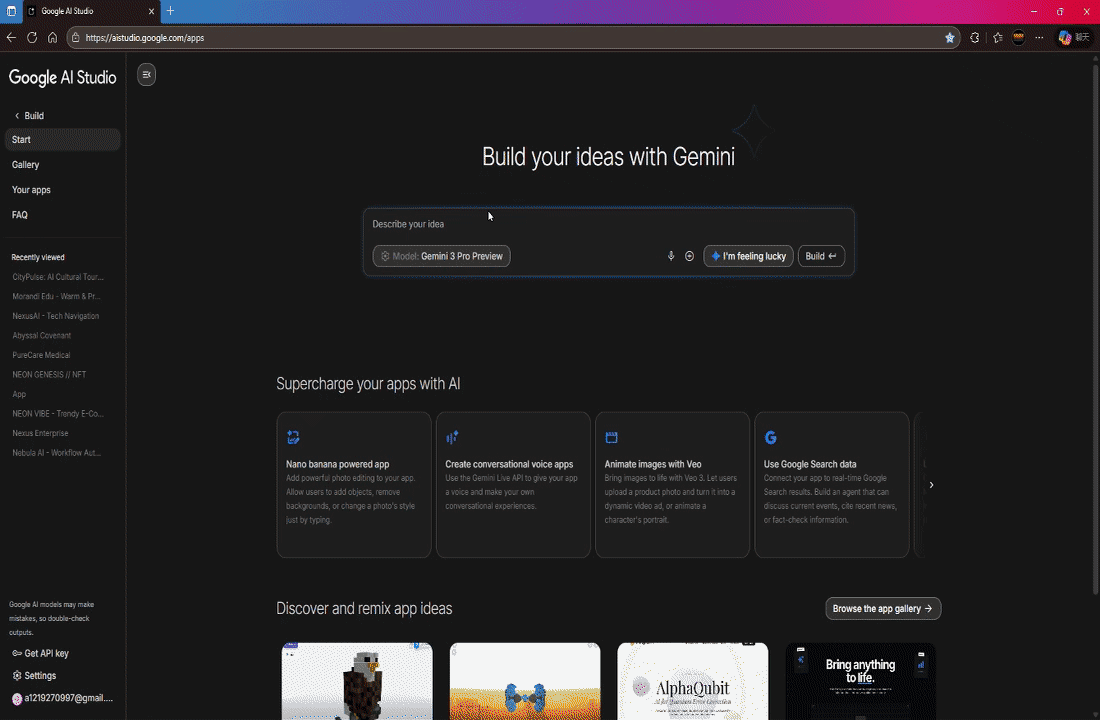Select Use Google Search data card title
The width and height of the screenshot is (1100, 720).
tap(810, 465)
